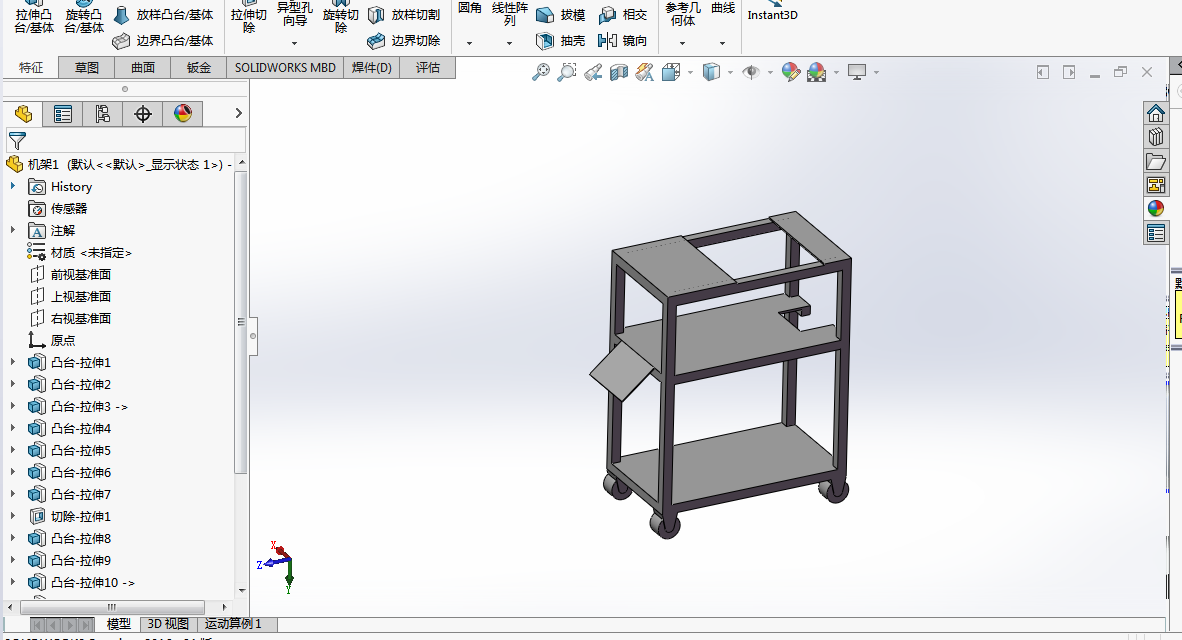Open the Display Style cube icon
Image resolution: width=1182 pixels, height=640 pixels.
pos(711,72)
